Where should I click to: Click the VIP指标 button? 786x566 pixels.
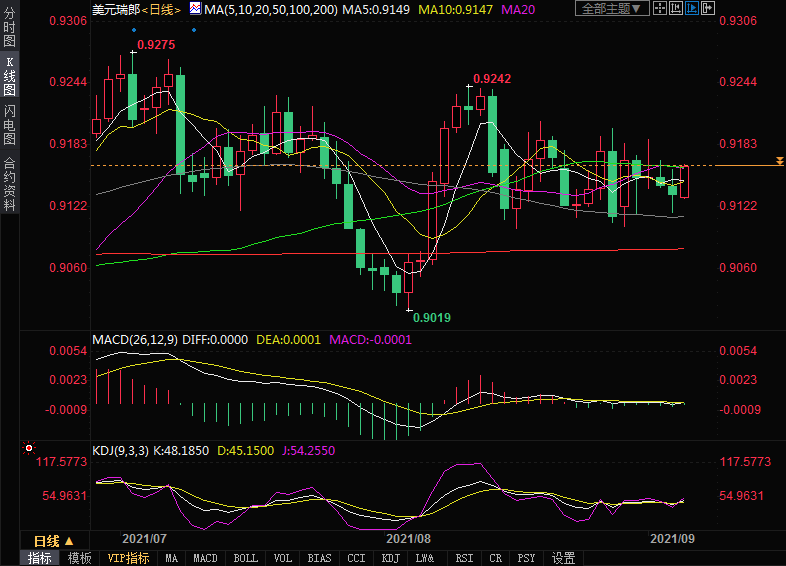click(x=128, y=558)
